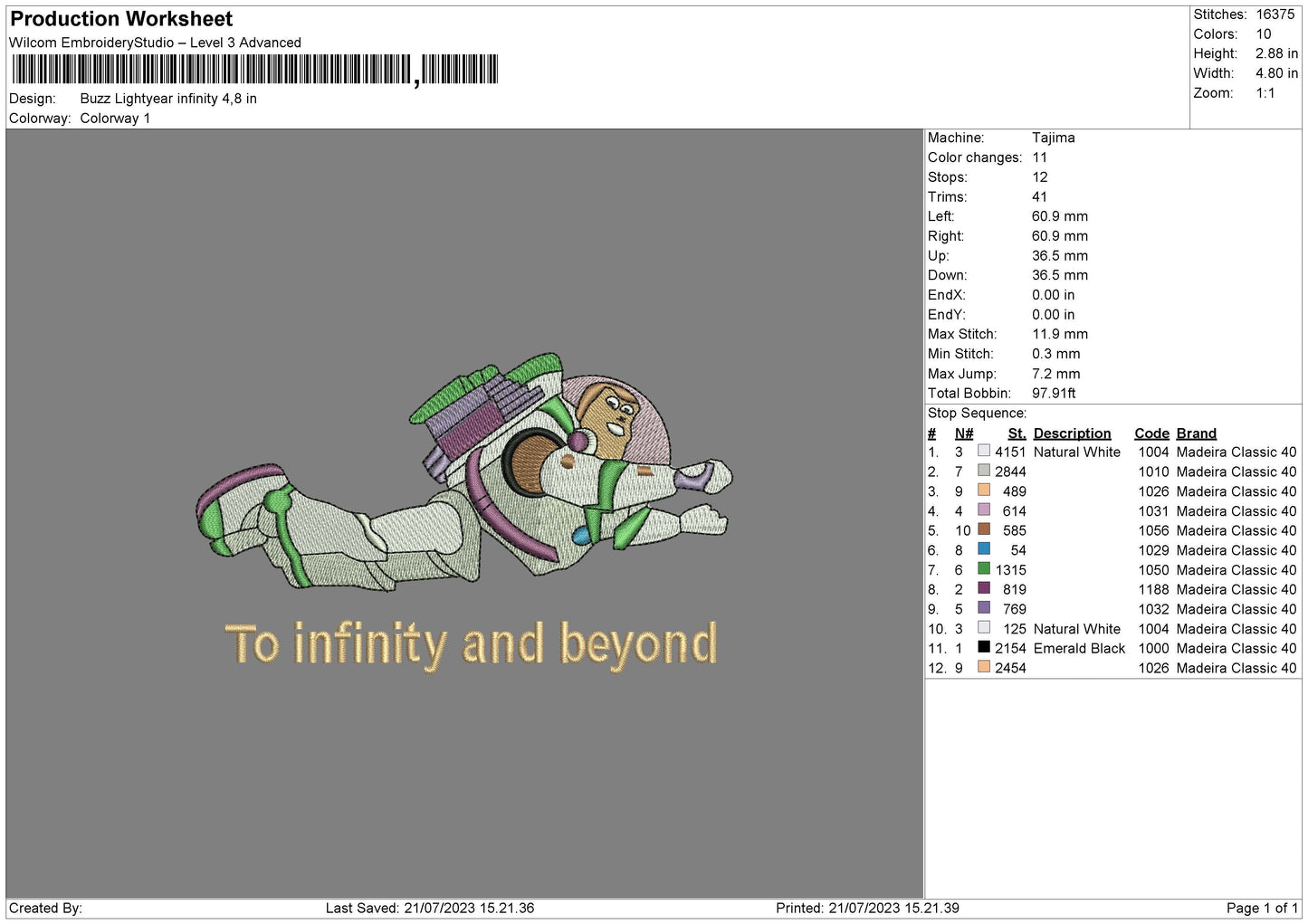Click the Max Jump value '7.2 mm'
The image size is (1308, 924).
click(1056, 374)
